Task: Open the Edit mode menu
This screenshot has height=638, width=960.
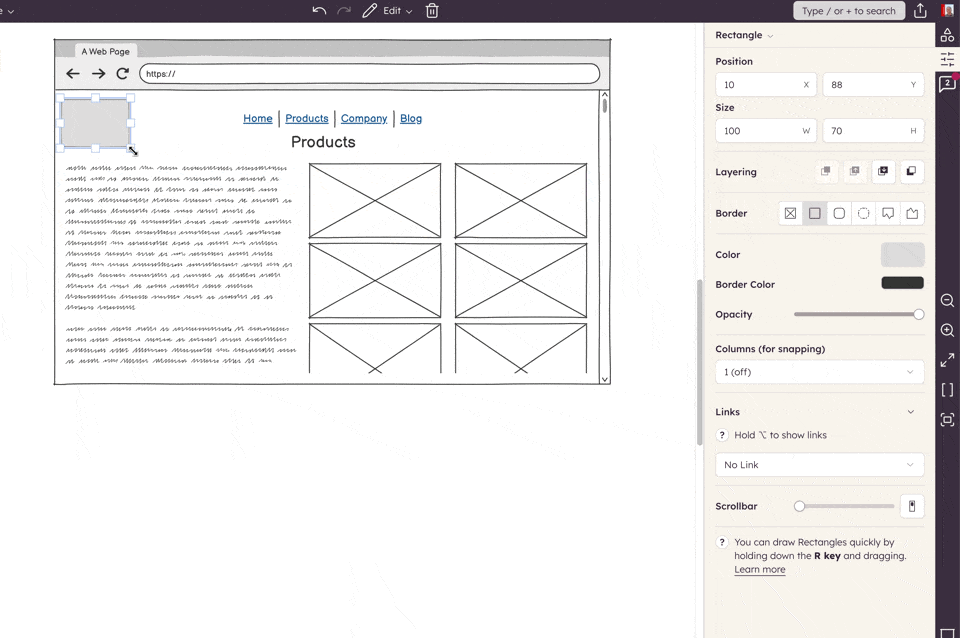Action: 388,11
